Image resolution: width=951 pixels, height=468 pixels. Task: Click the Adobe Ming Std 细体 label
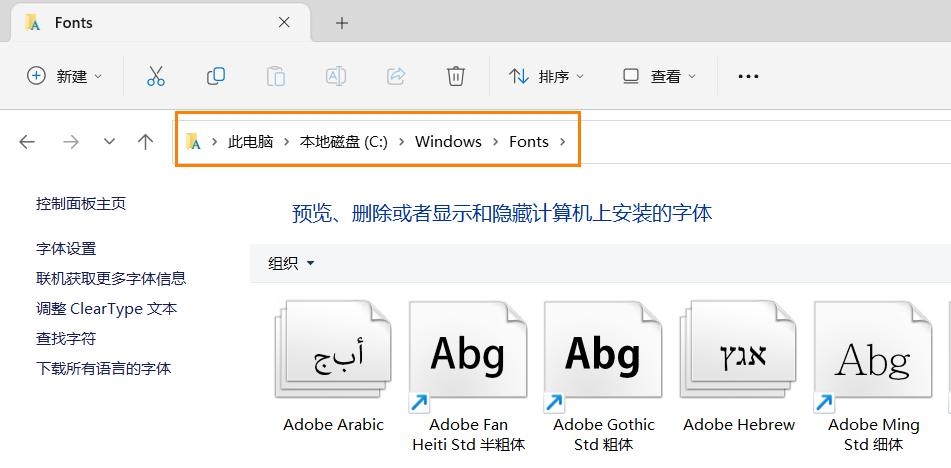tap(874, 435)
